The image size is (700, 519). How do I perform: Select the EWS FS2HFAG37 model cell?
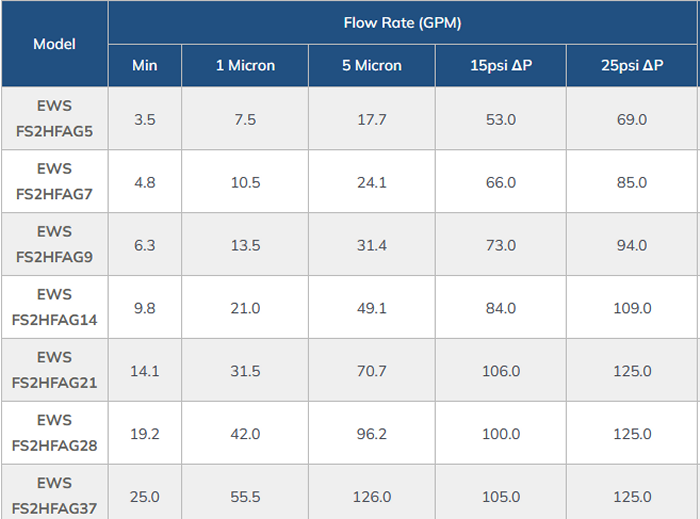[54, 494]
